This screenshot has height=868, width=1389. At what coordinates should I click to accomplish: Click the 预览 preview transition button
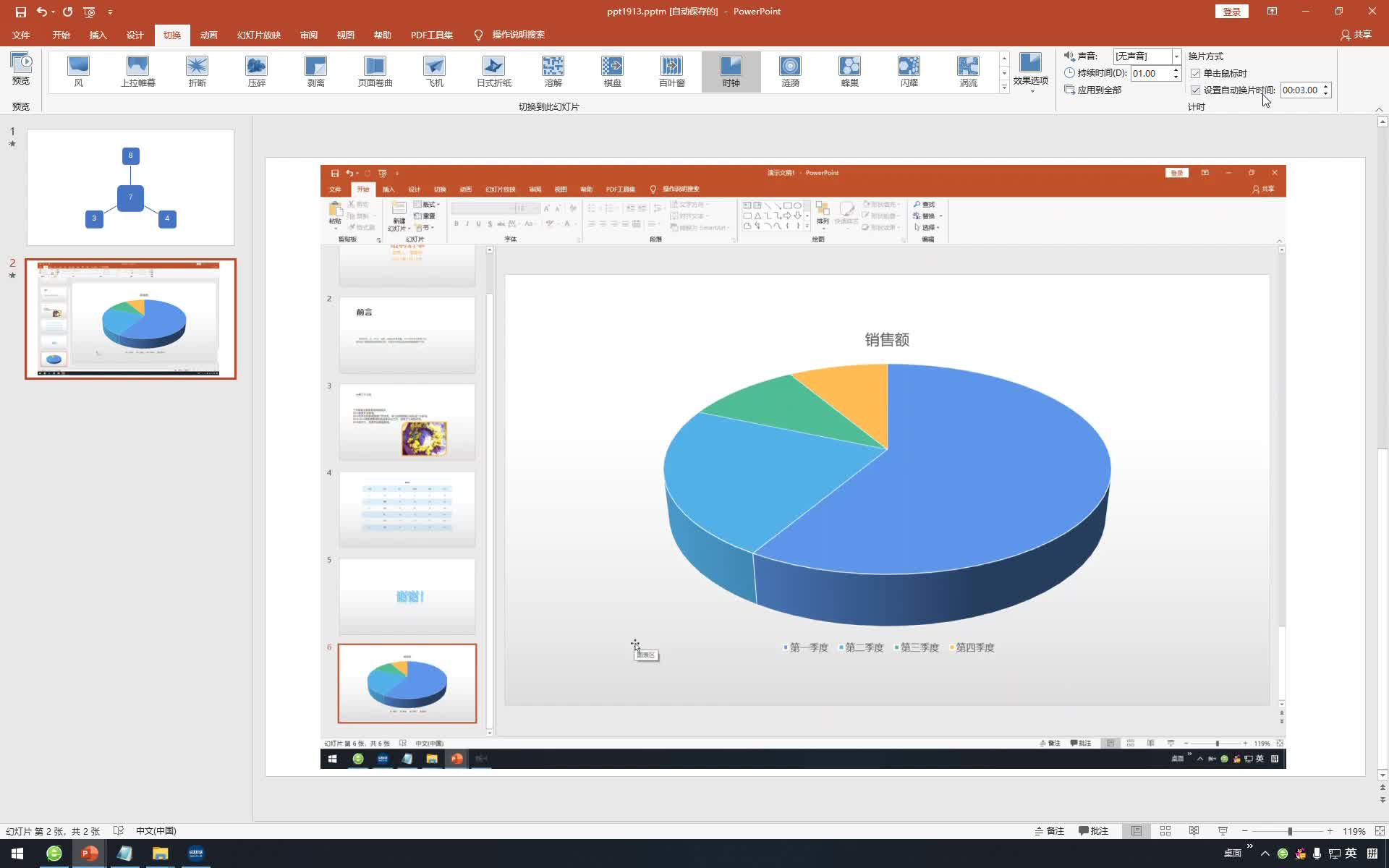21,69
